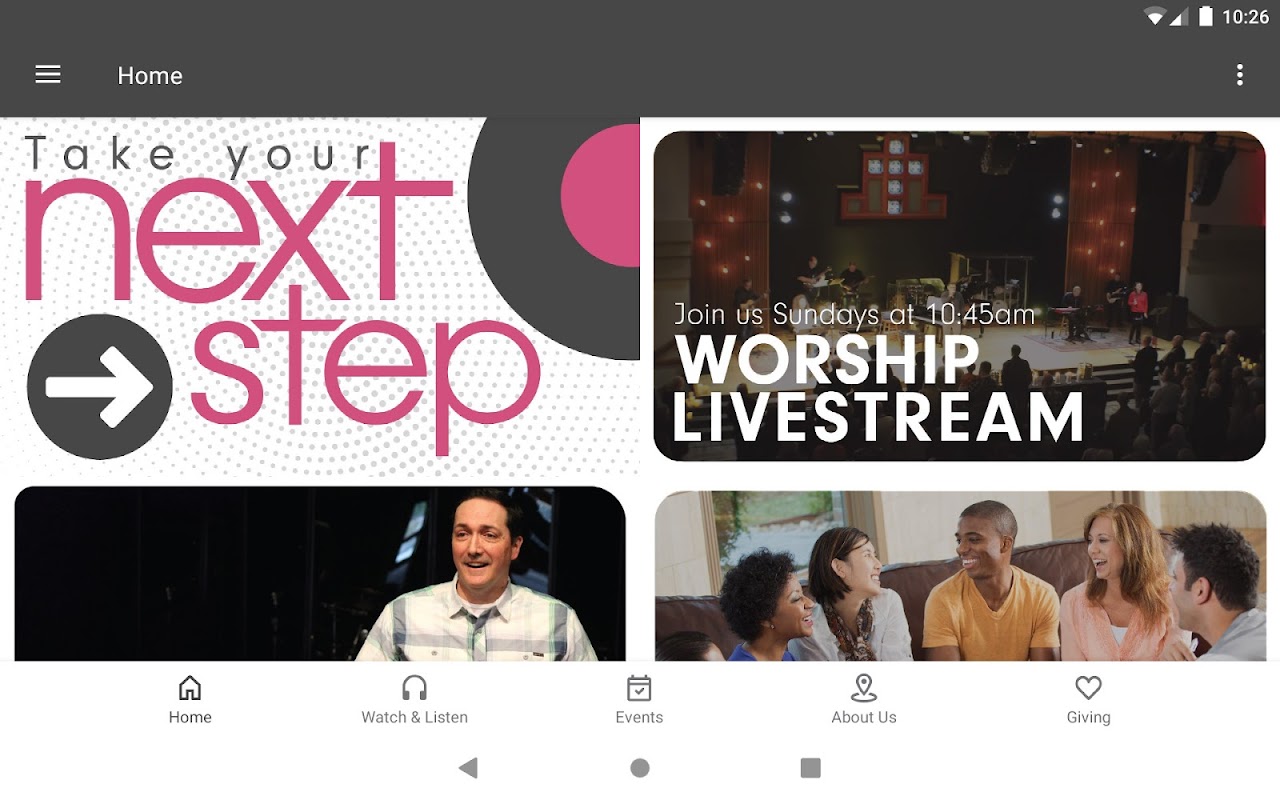1280x800 pixels.
Task: Click the Home title in top bar
Action: [x=150, y=76]
